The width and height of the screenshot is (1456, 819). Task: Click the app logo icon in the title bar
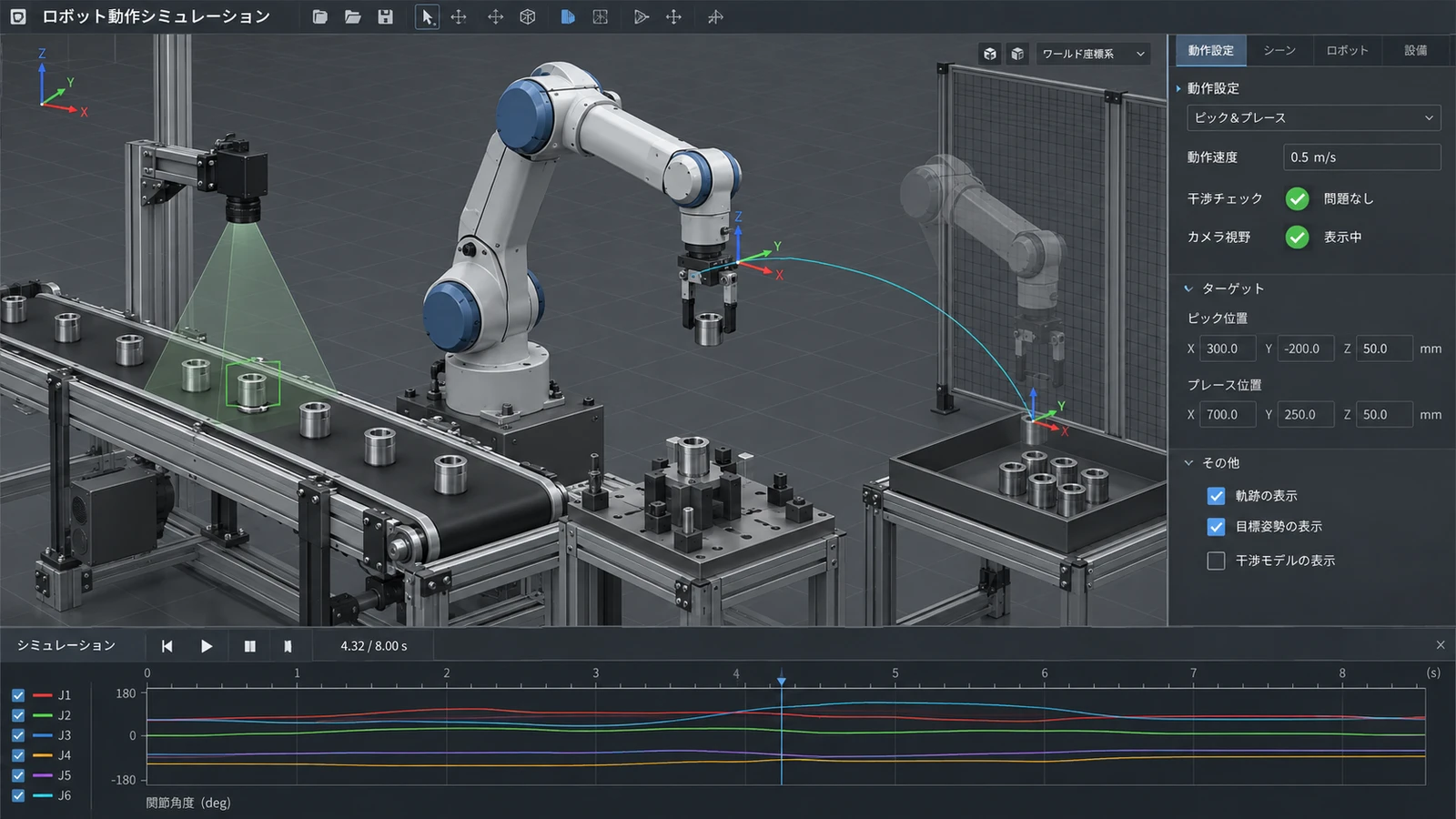click(x=18, y=16)
